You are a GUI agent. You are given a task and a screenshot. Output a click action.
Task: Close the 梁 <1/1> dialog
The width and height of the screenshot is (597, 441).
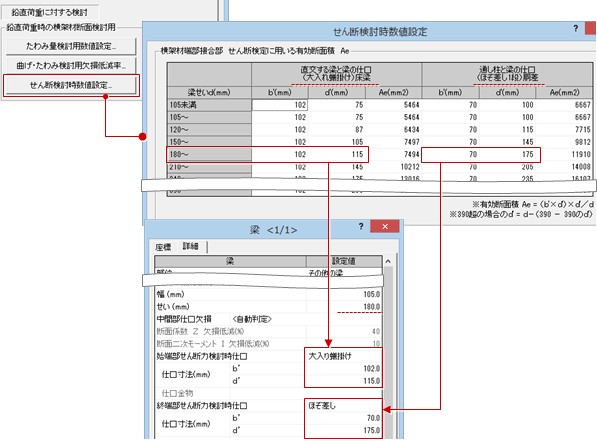pos(385,226)
